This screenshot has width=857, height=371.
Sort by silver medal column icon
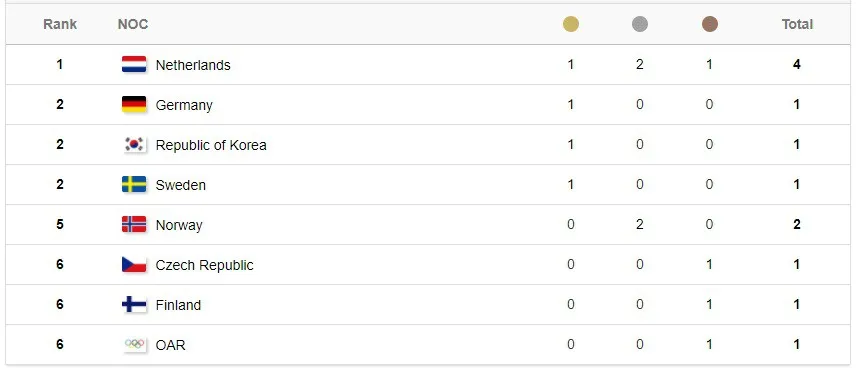tap(639, 24)
